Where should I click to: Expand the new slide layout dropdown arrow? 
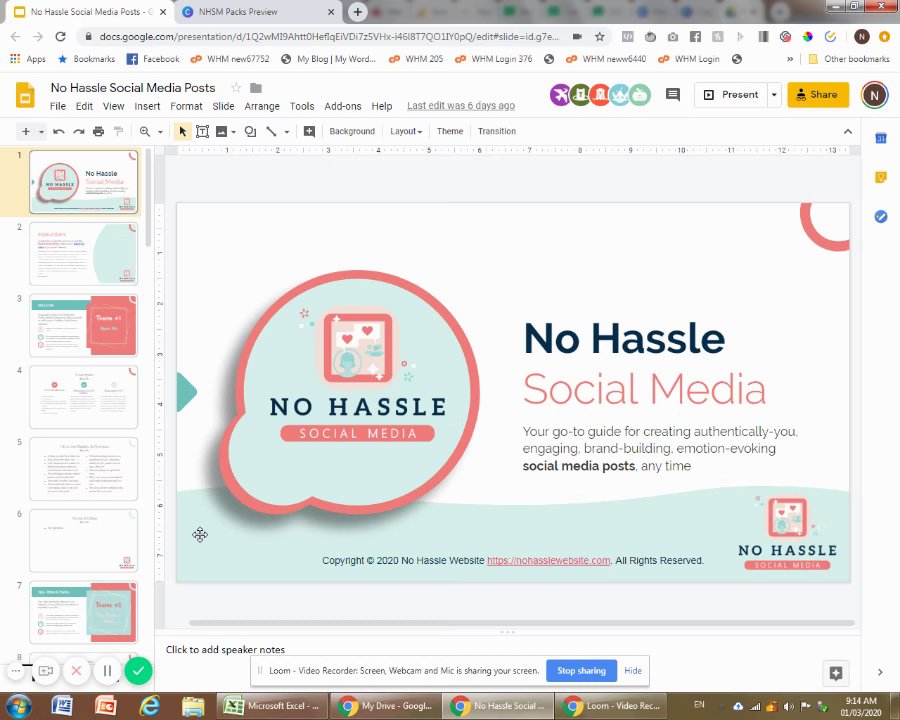[x=41, y=132]
